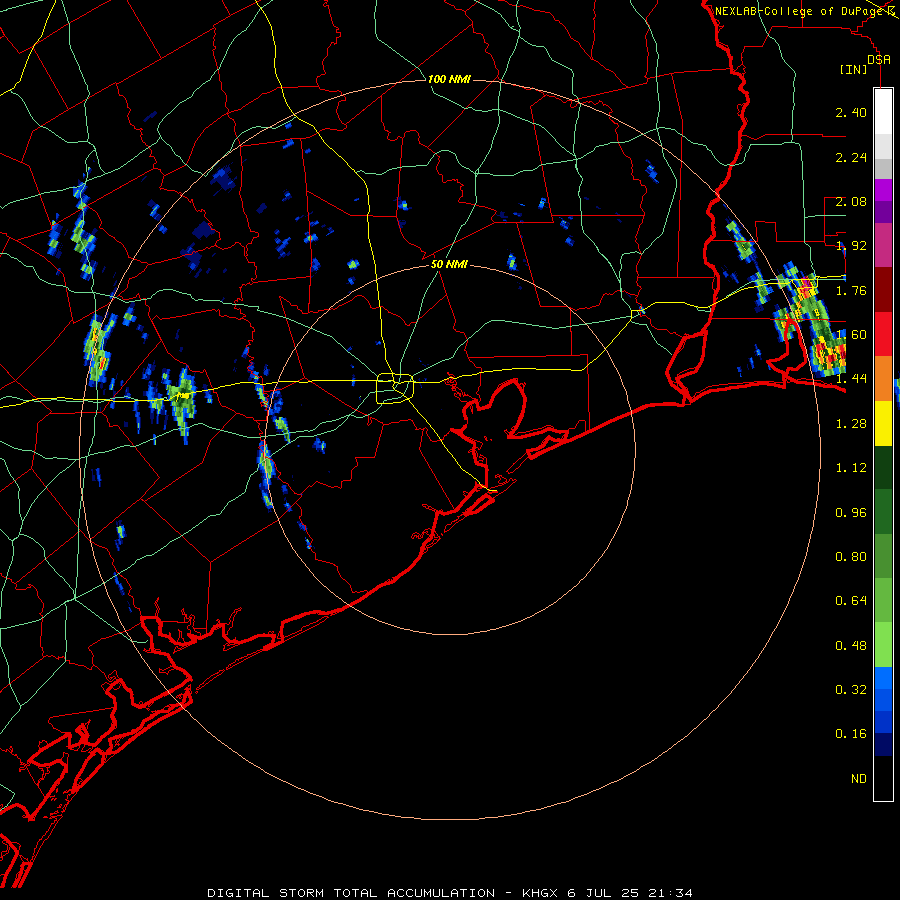Image resolution: width=900 pixels, height=900 pixels.
Task: Click the lightest green swatch beside 0.48
Action: pos(883,645)
